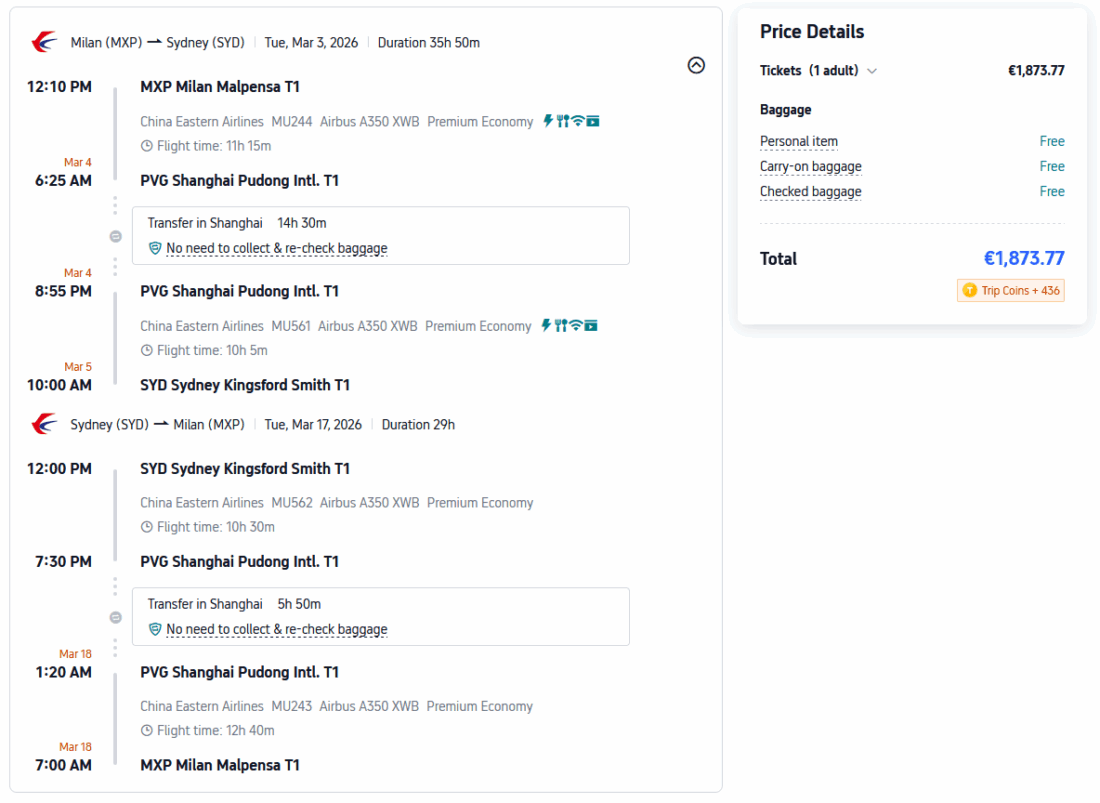Click the power outlet icon for flight MU244
The image size is (1100, 803).
coord(548,121)
